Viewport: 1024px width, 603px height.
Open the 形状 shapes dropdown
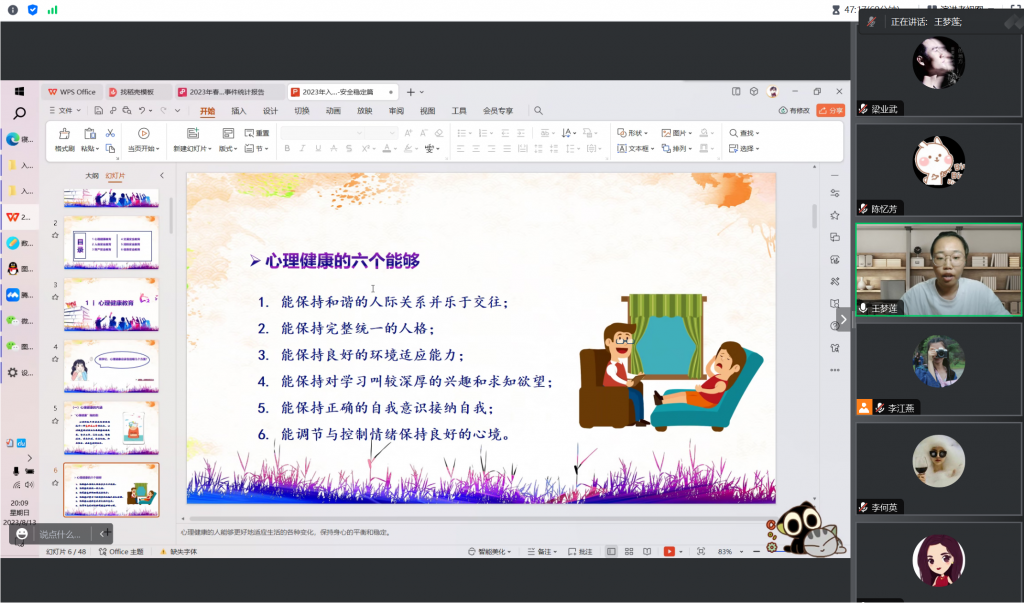(x=632, y=133)
